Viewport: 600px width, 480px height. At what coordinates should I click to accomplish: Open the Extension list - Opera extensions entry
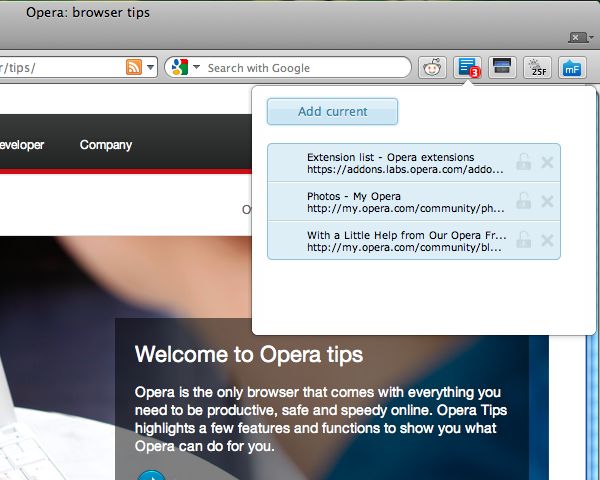point(414,163)
